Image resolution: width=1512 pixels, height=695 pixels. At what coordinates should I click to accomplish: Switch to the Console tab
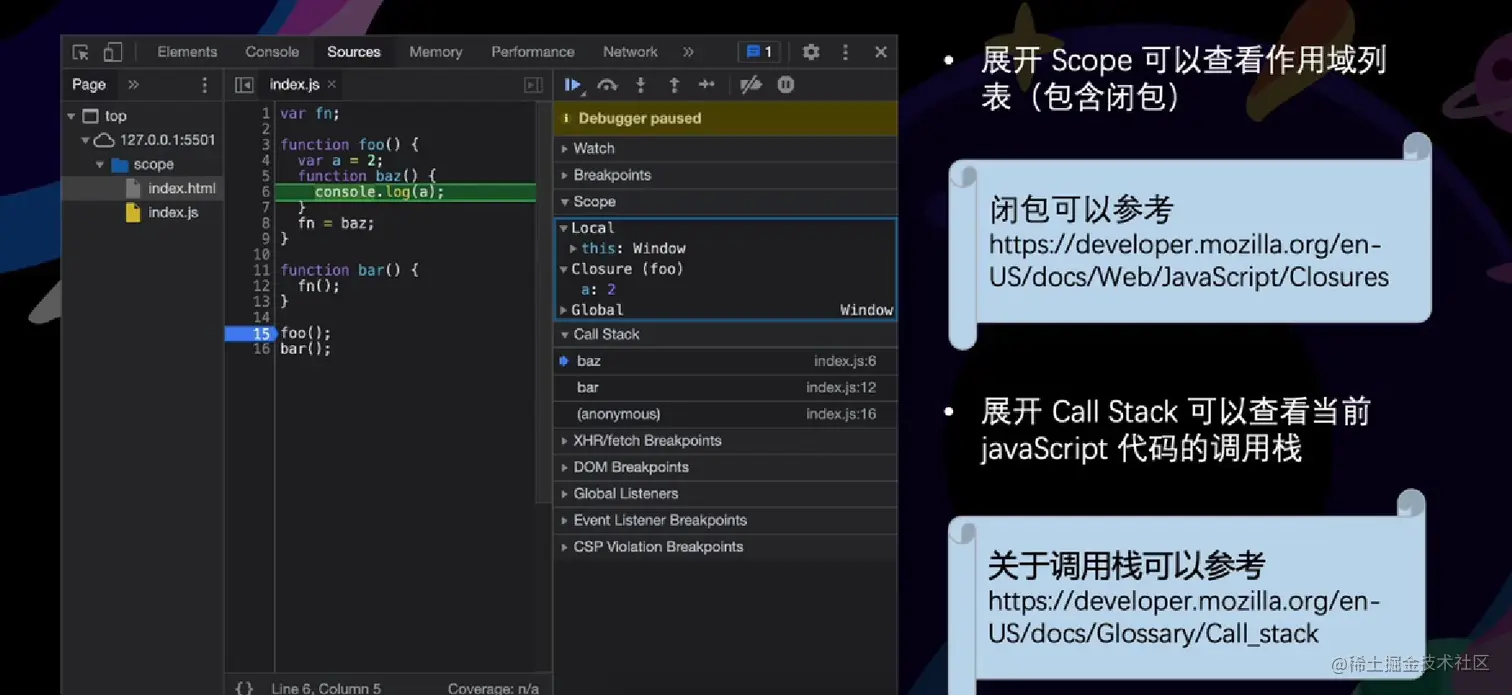272,52
